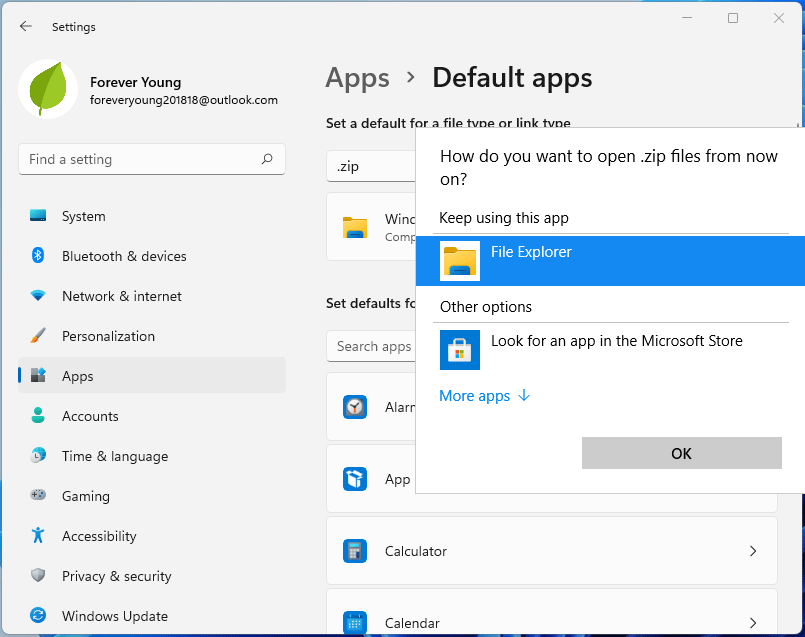805x637 pixels.
Task: Open Time & language category
Action: tap(152, 456)
